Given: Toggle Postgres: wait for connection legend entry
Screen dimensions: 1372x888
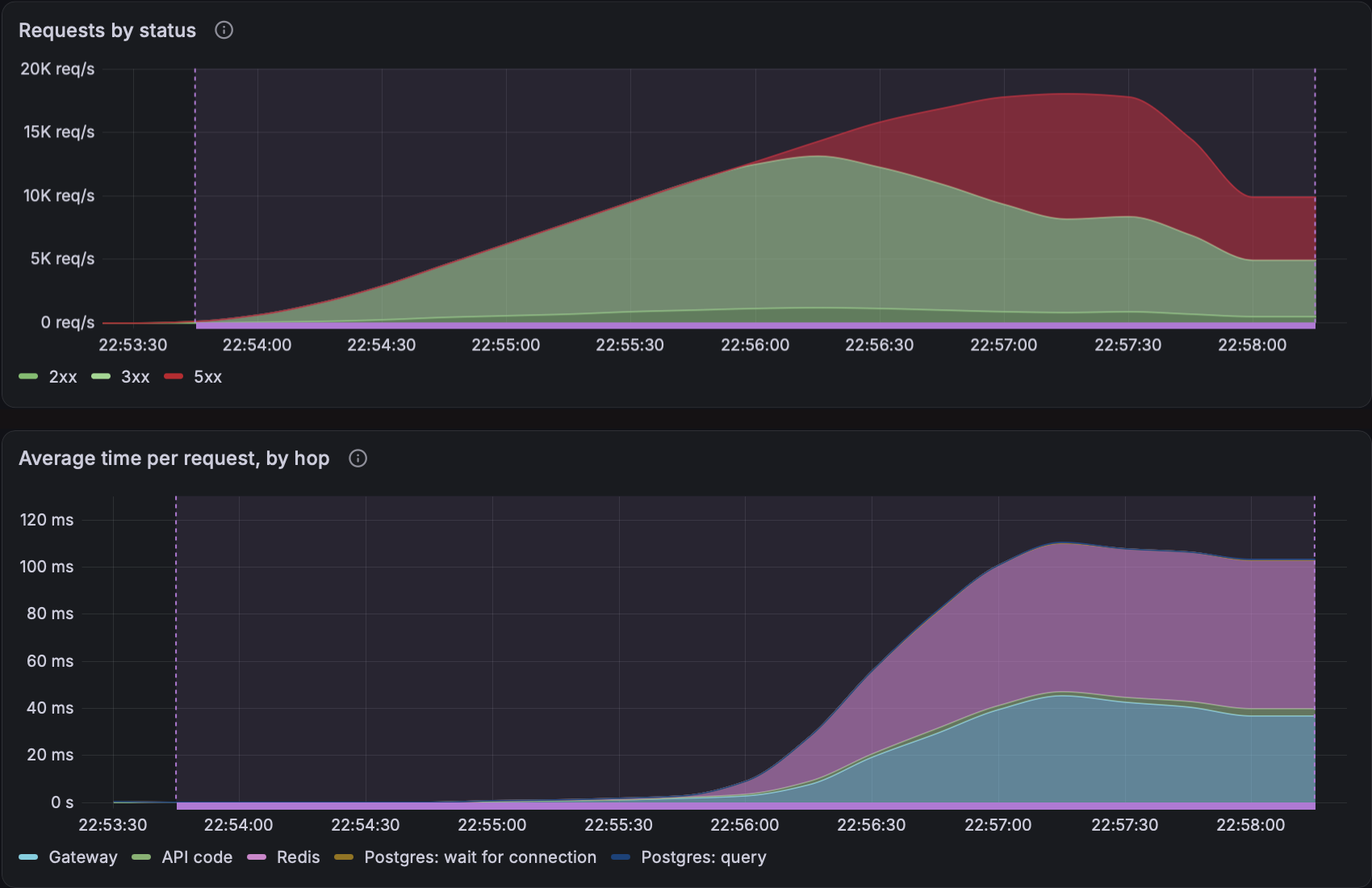Looking at the screenshot, I should [466, 857].
